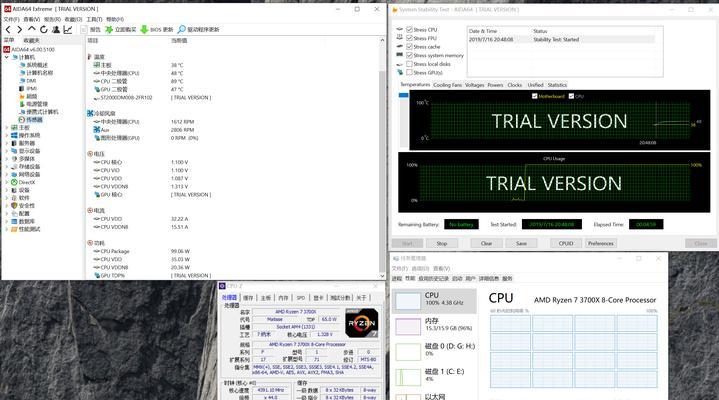The height and width of the screenshot is (400, 719).
Task: Open the Tools (工具) menu in AIDA64
Action: click(94, 19)
